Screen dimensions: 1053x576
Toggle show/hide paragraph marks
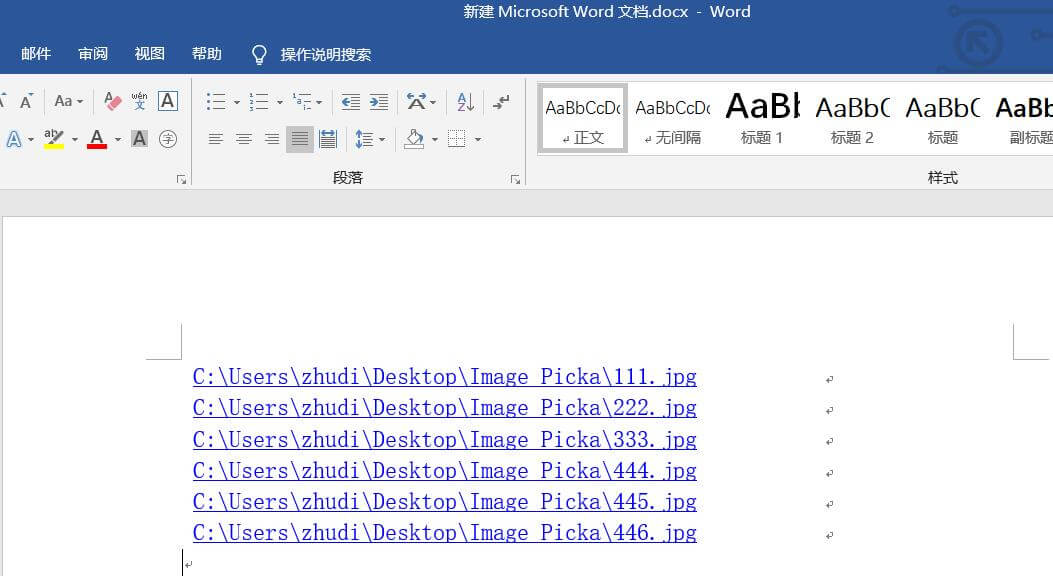pos(502,101)
